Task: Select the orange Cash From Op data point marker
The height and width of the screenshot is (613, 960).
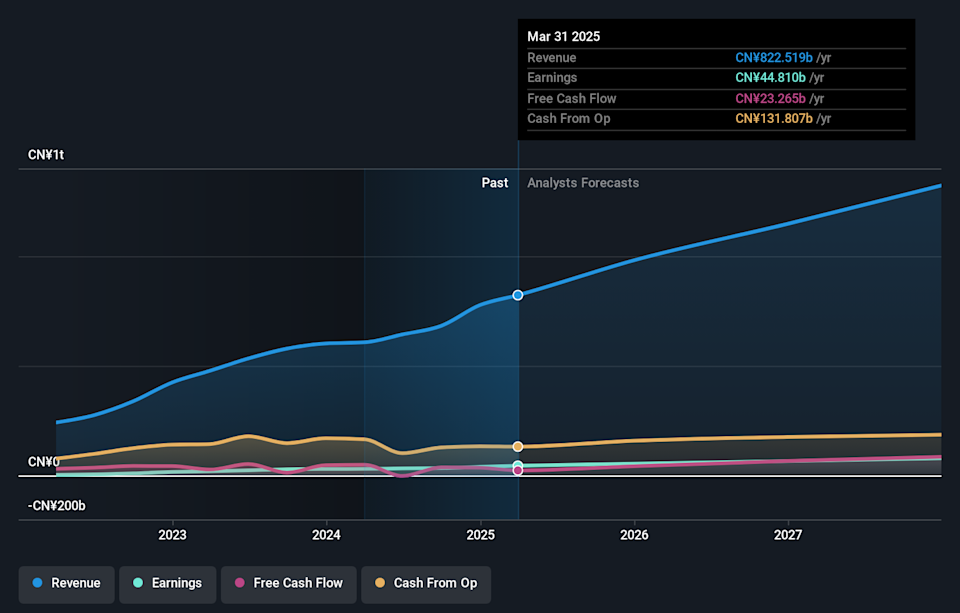Action: (518, 446)
